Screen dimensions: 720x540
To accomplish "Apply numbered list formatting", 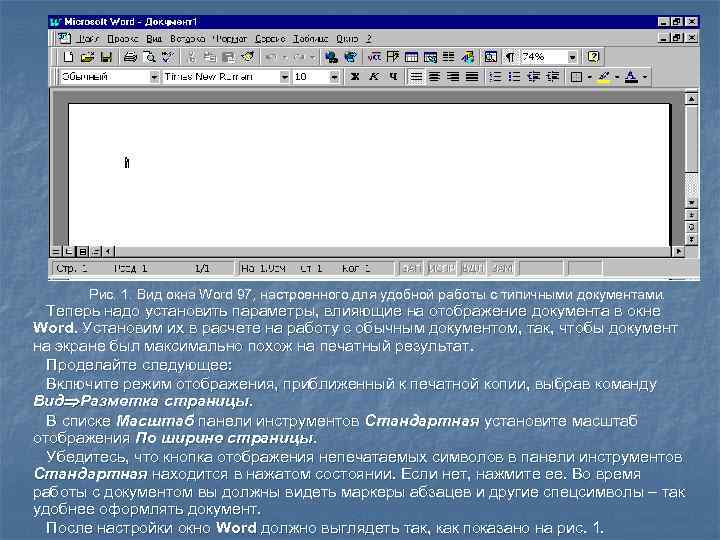I will (x=495, y=77).
